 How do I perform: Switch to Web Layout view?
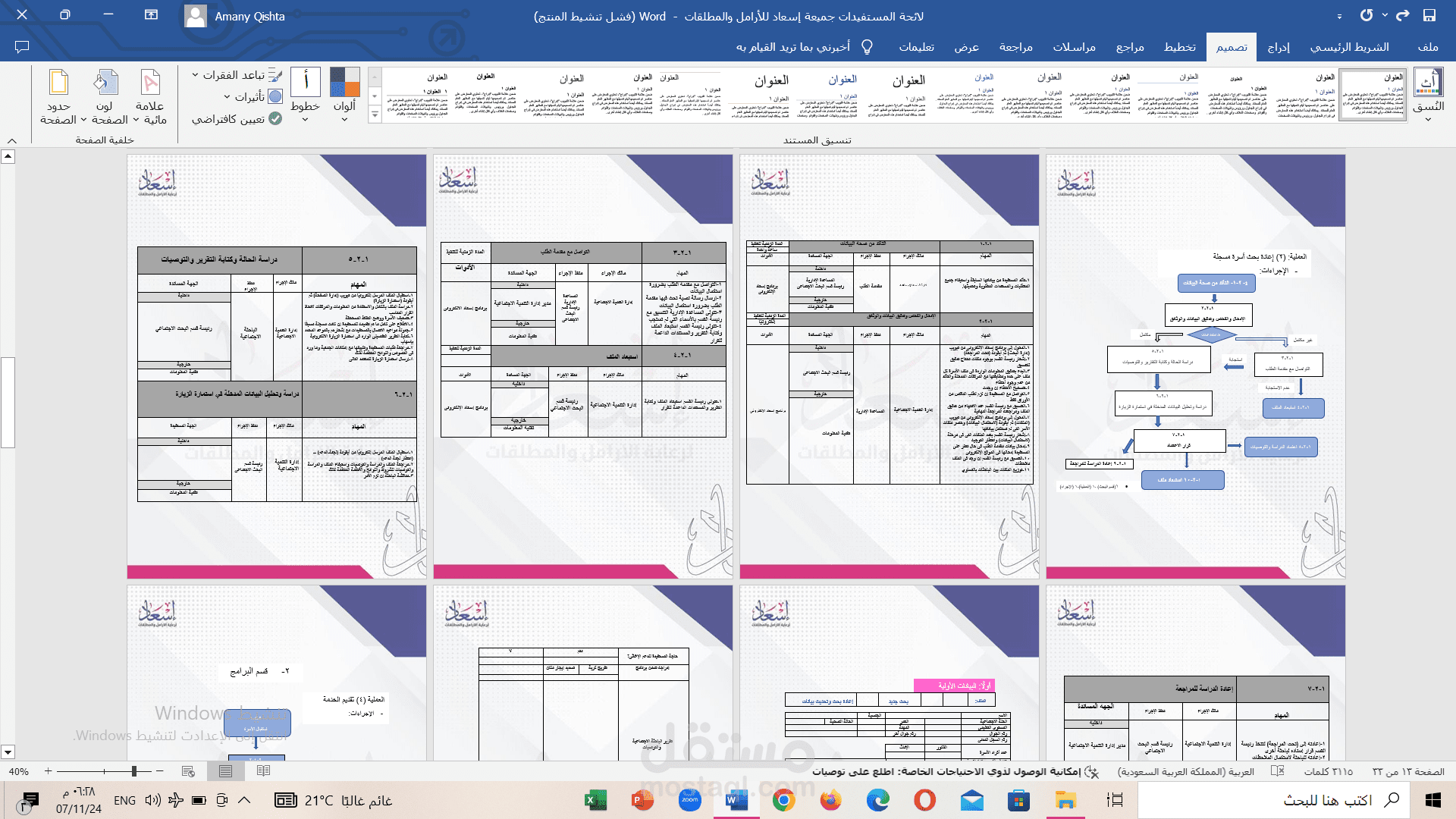(x=188, y=771)
